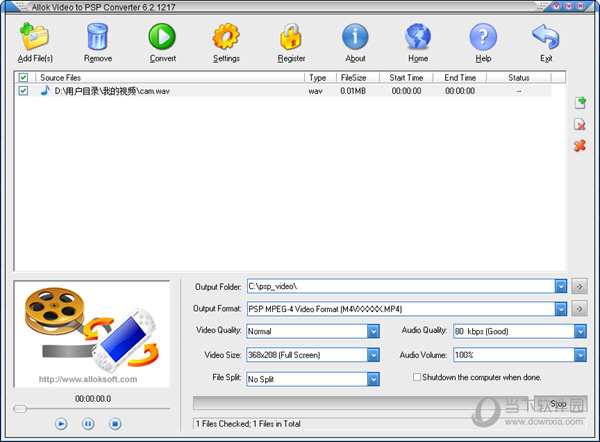The image size is (600, 442).
Task: Click the 1 Files Checked status text
Action: click(x=248, y=424)
